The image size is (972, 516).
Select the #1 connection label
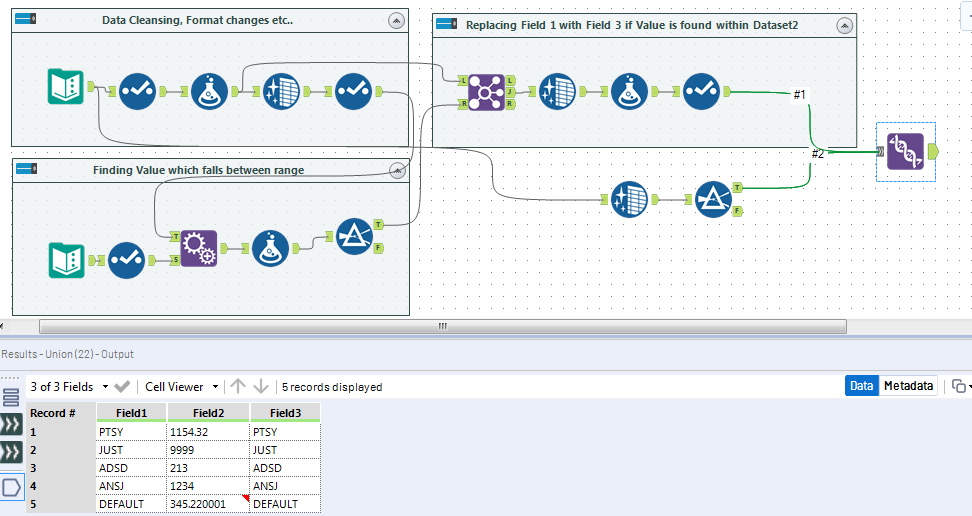[800, 94]
